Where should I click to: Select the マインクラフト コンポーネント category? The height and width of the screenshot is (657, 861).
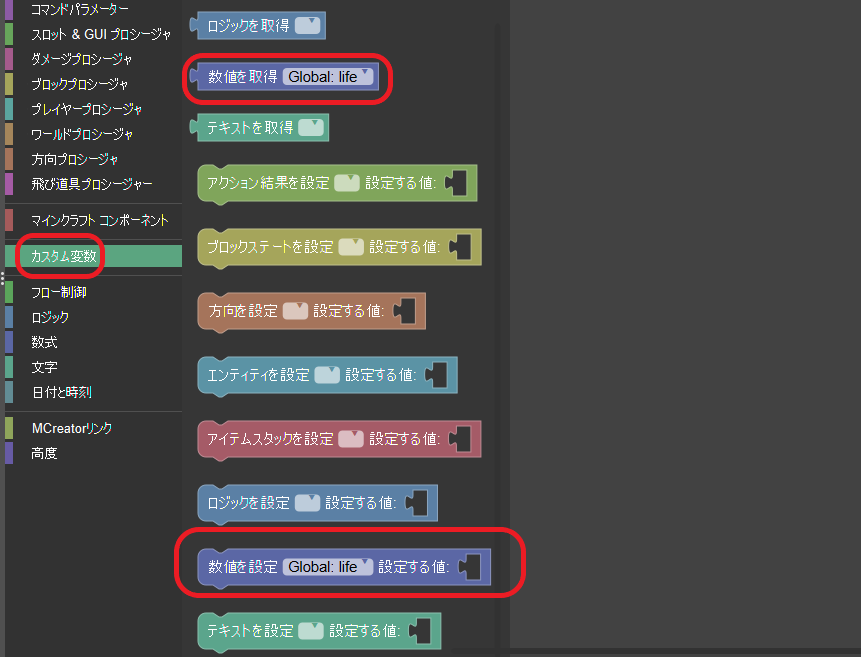(x=99, y=220)
